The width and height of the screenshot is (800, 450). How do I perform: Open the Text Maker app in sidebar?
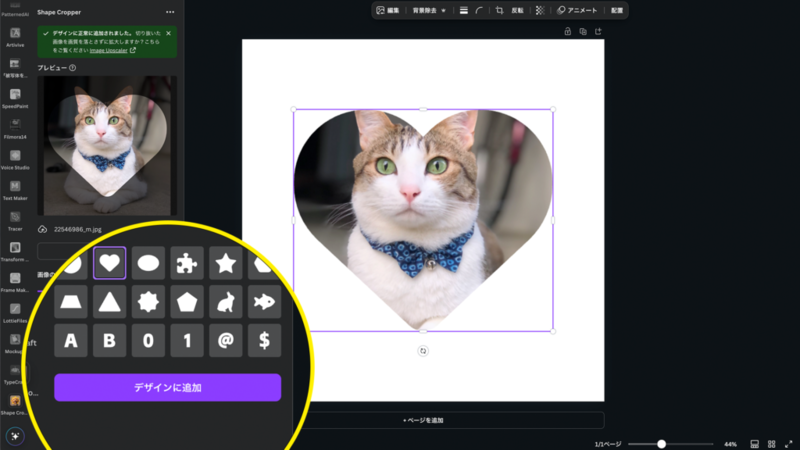15,190
